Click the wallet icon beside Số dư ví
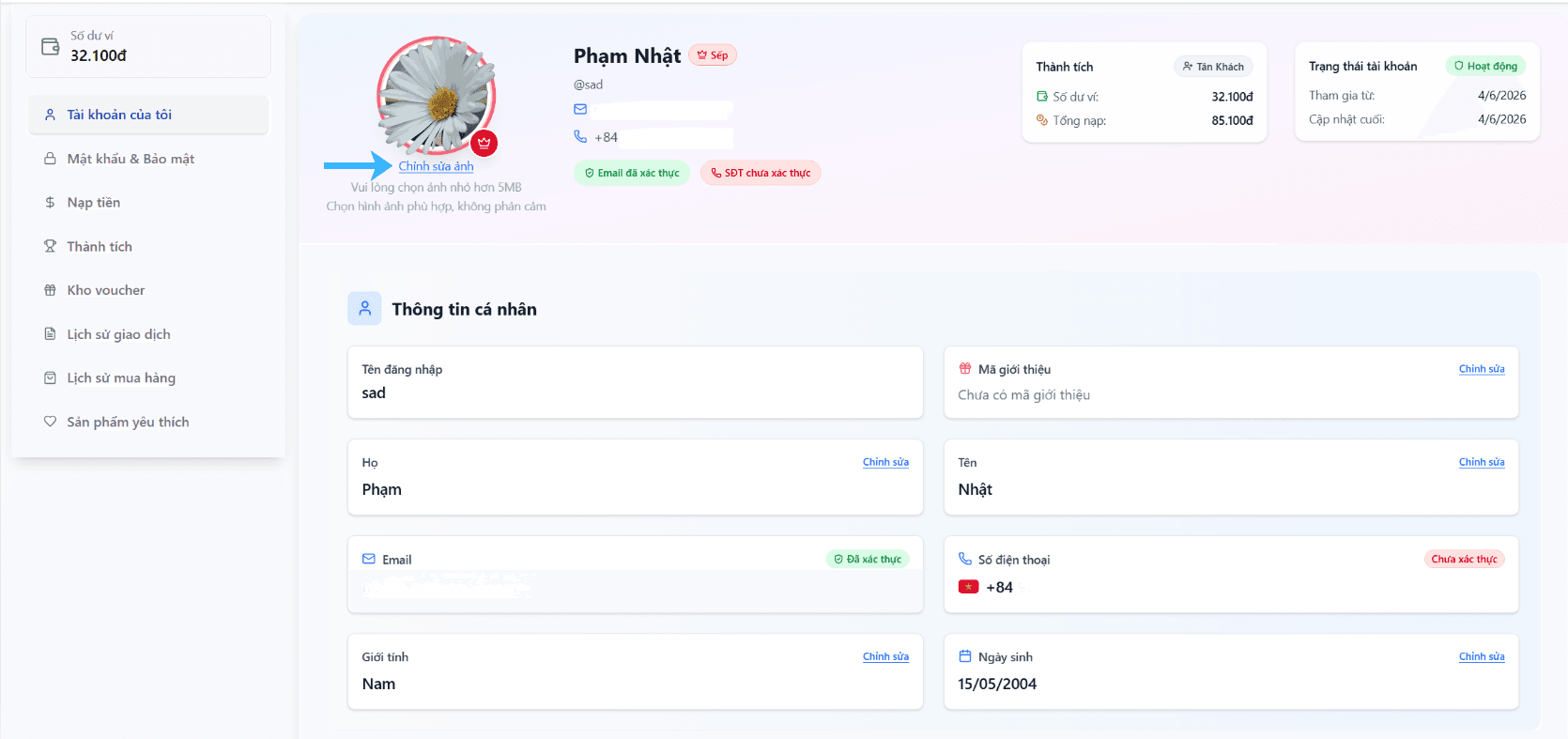1568x739 pixels. [x=50, y=46]
